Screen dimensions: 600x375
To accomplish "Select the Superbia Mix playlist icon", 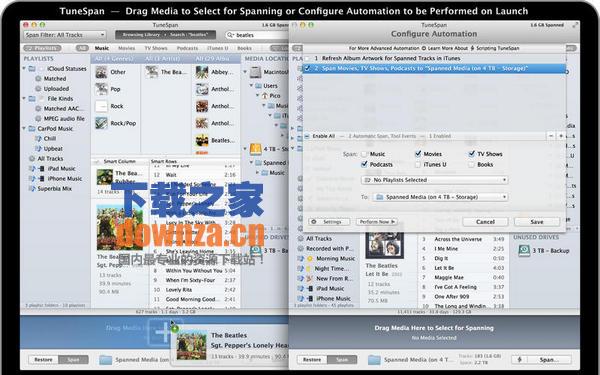I will point(32,188).
